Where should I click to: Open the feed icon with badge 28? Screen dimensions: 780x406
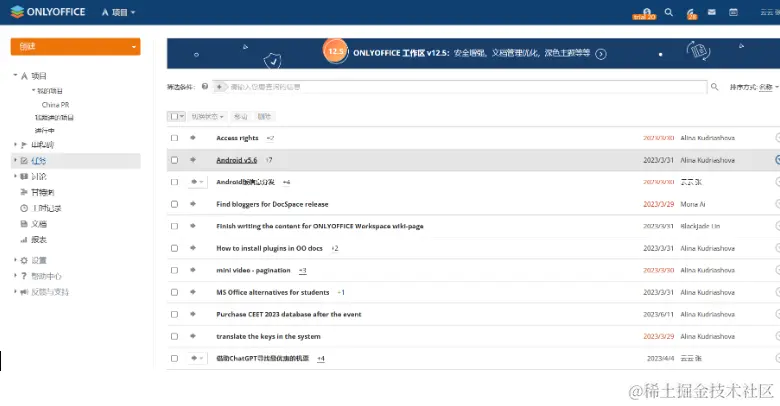click(691, 13)
